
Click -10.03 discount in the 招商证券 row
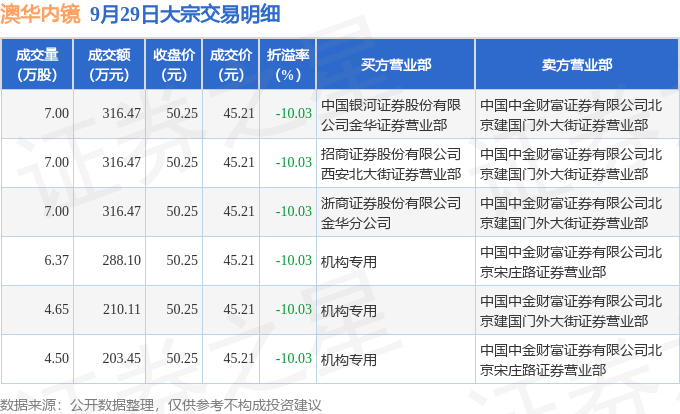(x=294, y=163)
